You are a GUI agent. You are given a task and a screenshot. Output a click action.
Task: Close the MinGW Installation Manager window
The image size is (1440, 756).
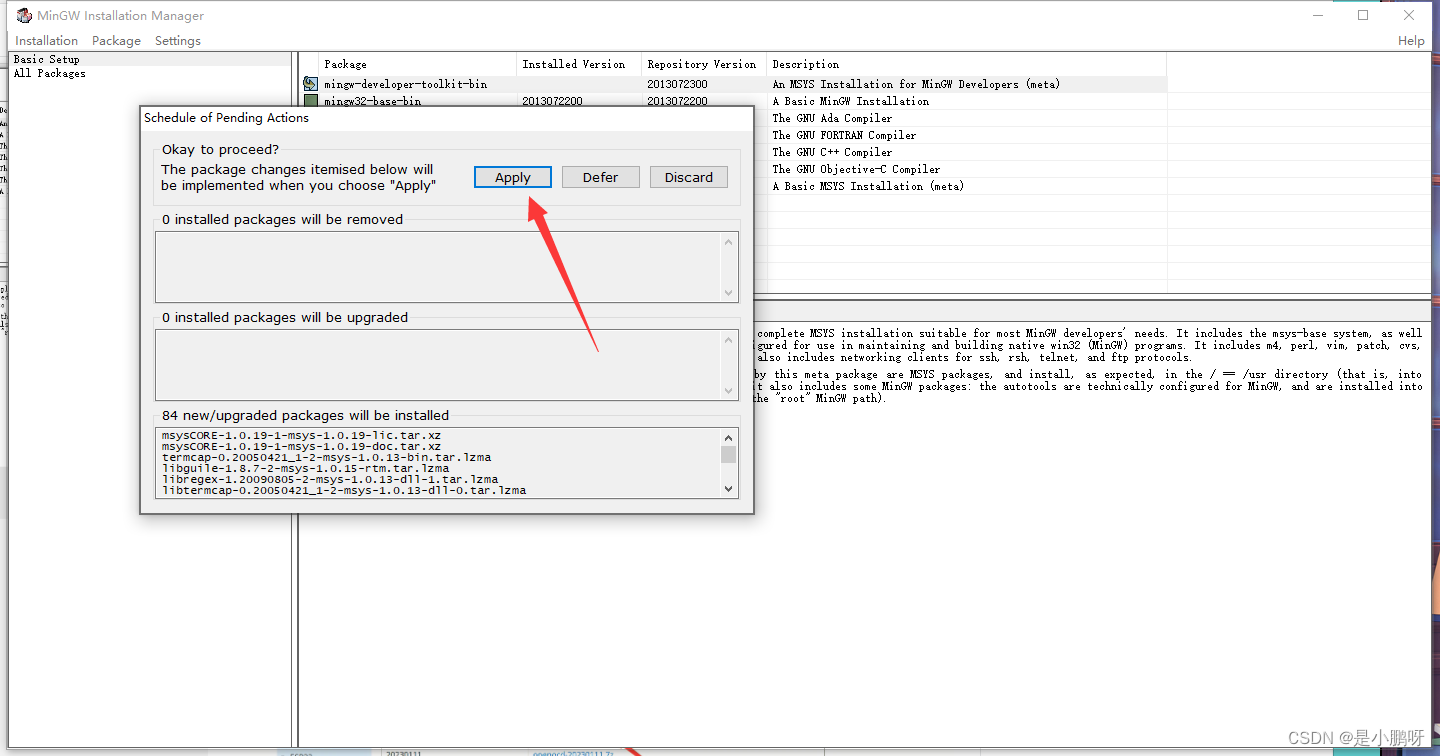pos(1409,15)
